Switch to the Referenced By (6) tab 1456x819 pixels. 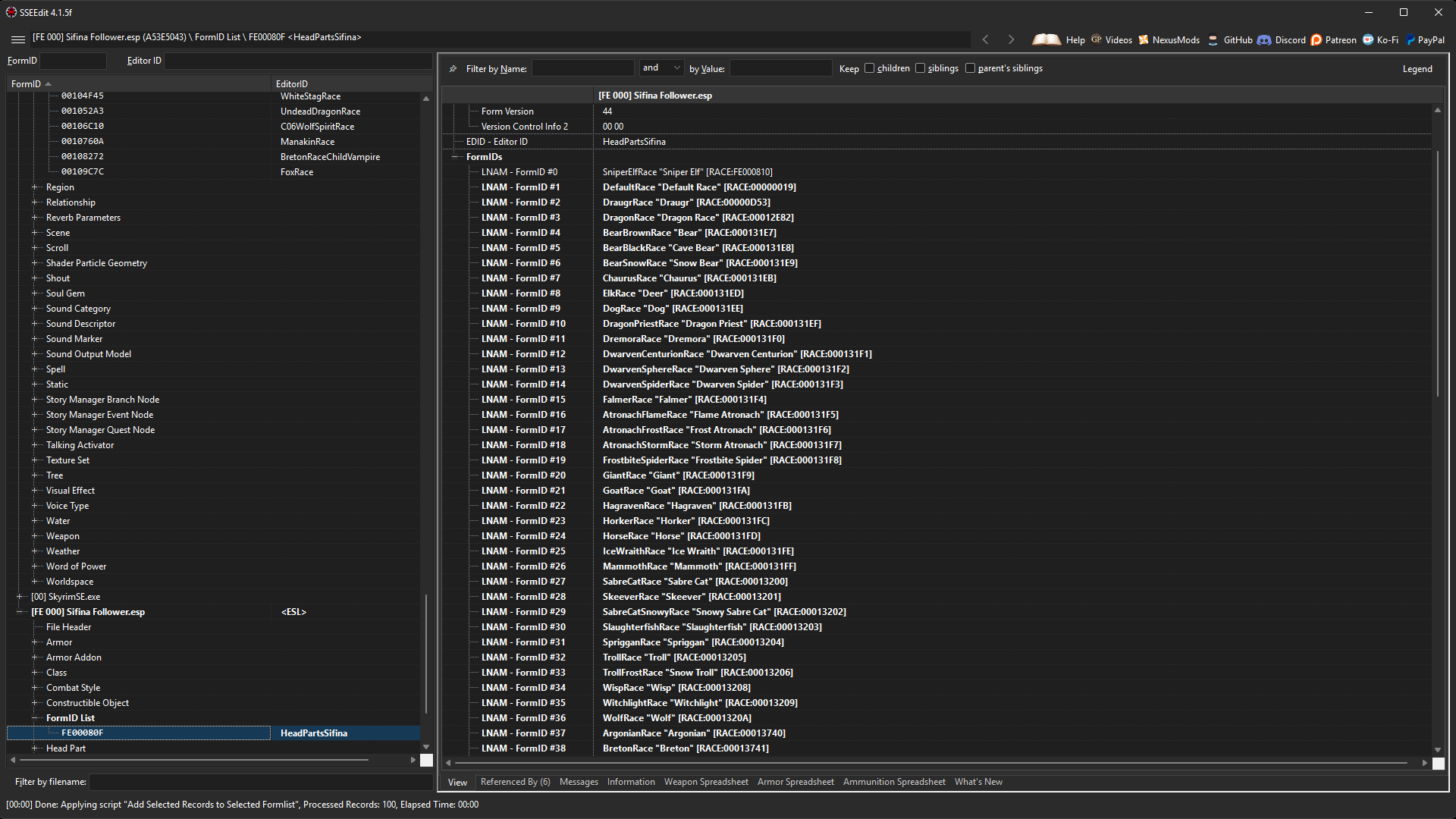coord(515,782)
